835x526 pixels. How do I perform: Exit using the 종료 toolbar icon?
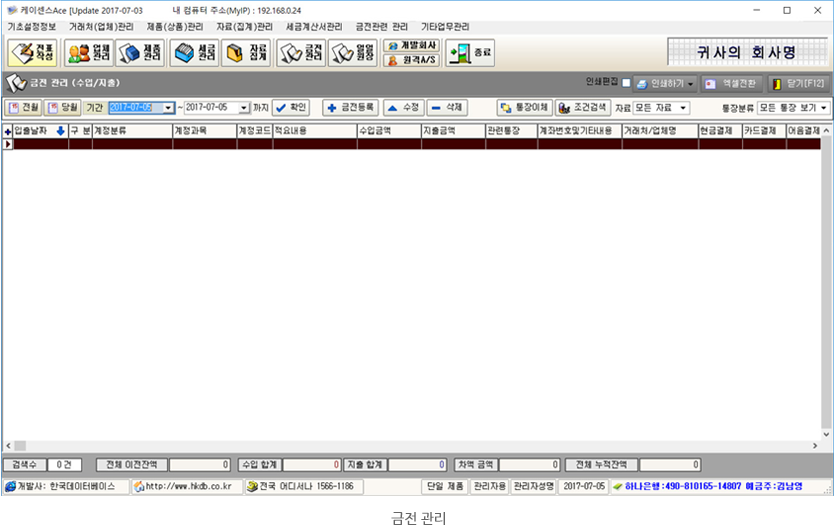coord(470,53)
